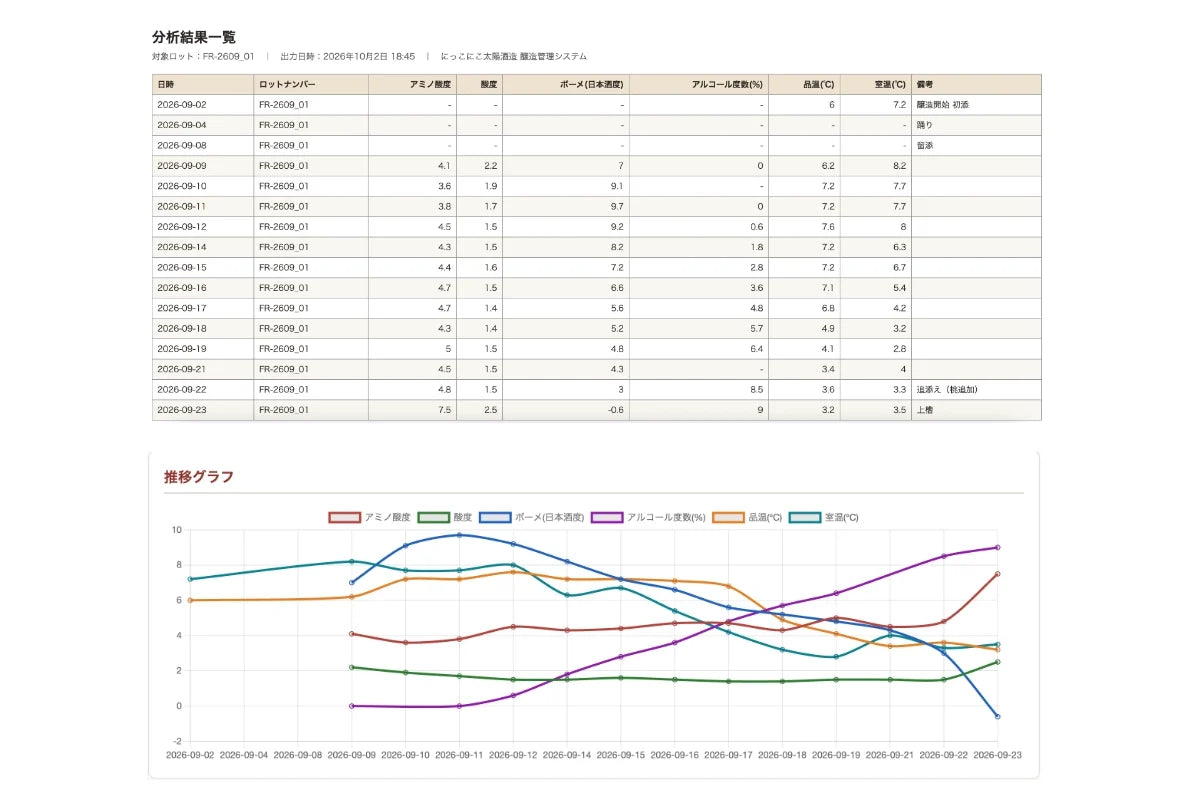Click orange 品温 point at 2026-09-02
Viewport: 1200px width, 800px height.
(x=190, y=600)
